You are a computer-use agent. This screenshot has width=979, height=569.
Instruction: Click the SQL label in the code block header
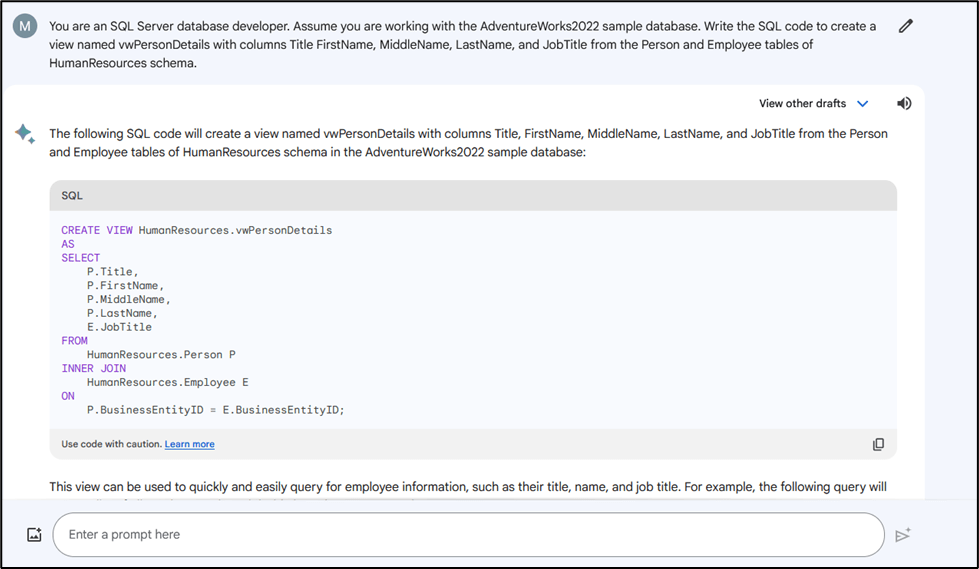(72, 195)
